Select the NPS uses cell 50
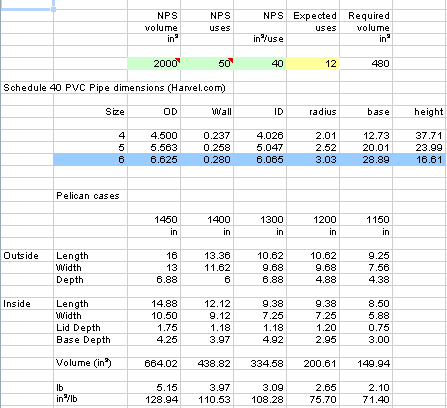Screen dimensions: 447x408 coord(207,63)
